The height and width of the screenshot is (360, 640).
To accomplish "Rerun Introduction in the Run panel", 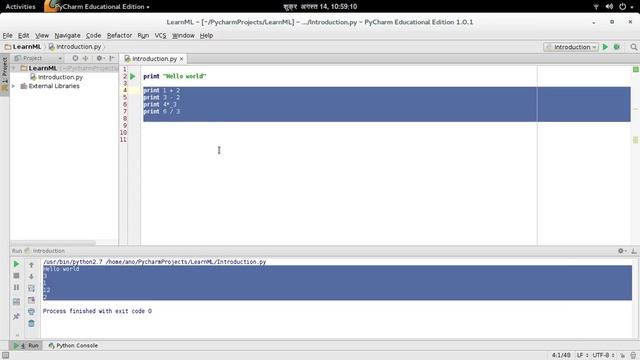I will [x=16, y=264].
